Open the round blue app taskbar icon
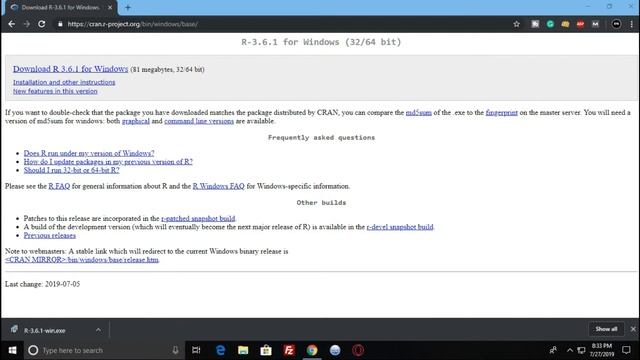Image resolution: width=640 pixels, height=360 pixels. click(x=335, y=350)
